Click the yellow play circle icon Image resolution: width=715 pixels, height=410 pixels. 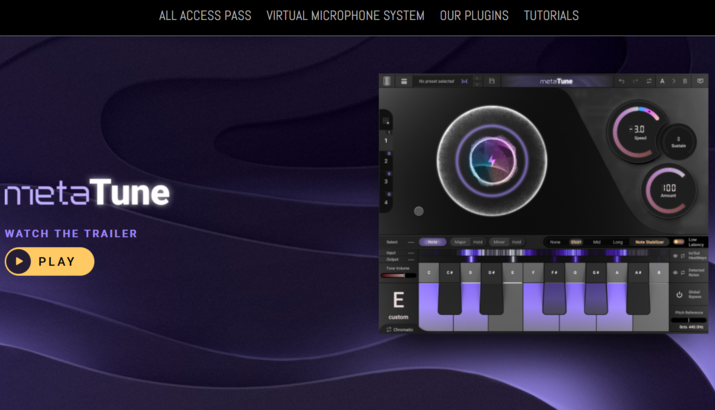(18, 262)
